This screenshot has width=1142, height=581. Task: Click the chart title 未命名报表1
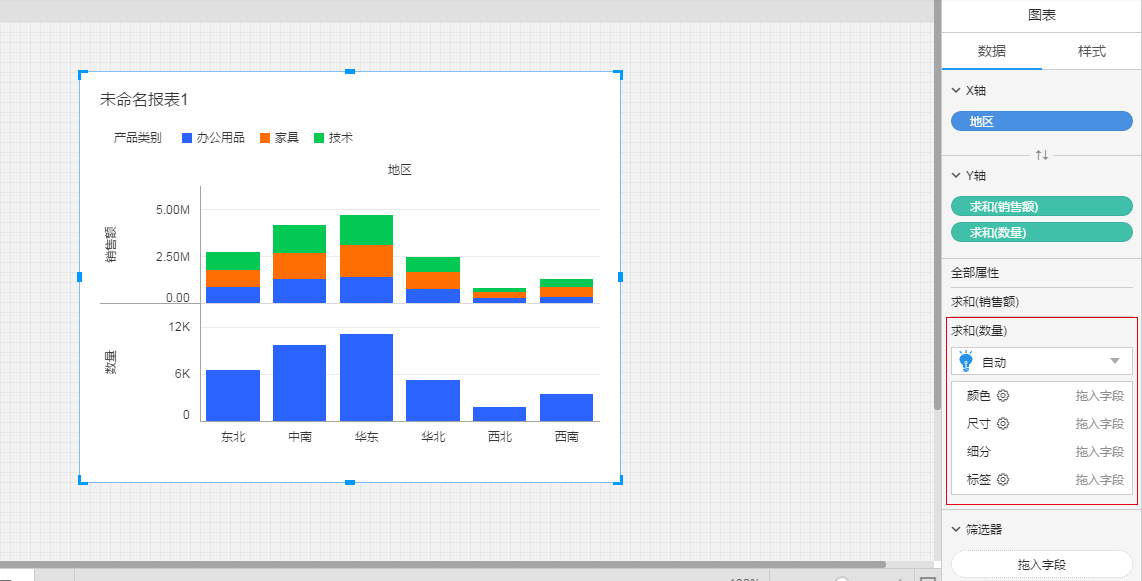click(x=144, y=100)
